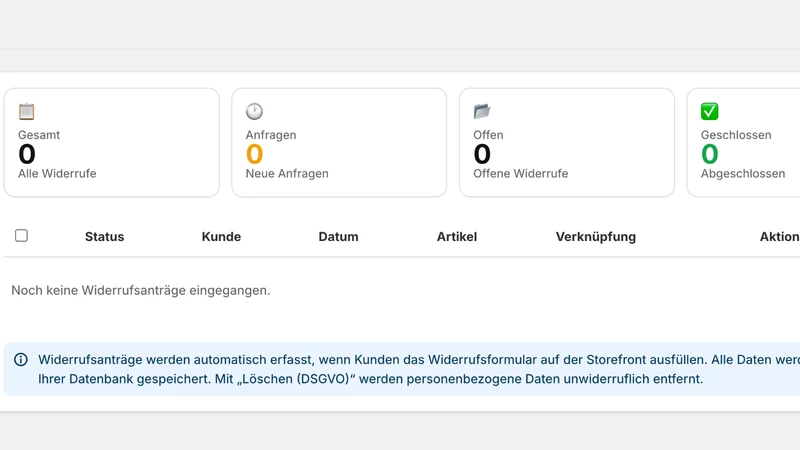This screenshot has width=800, height=450.
Task: Sort by the Datum column header
Action: (x=338, y=237)
